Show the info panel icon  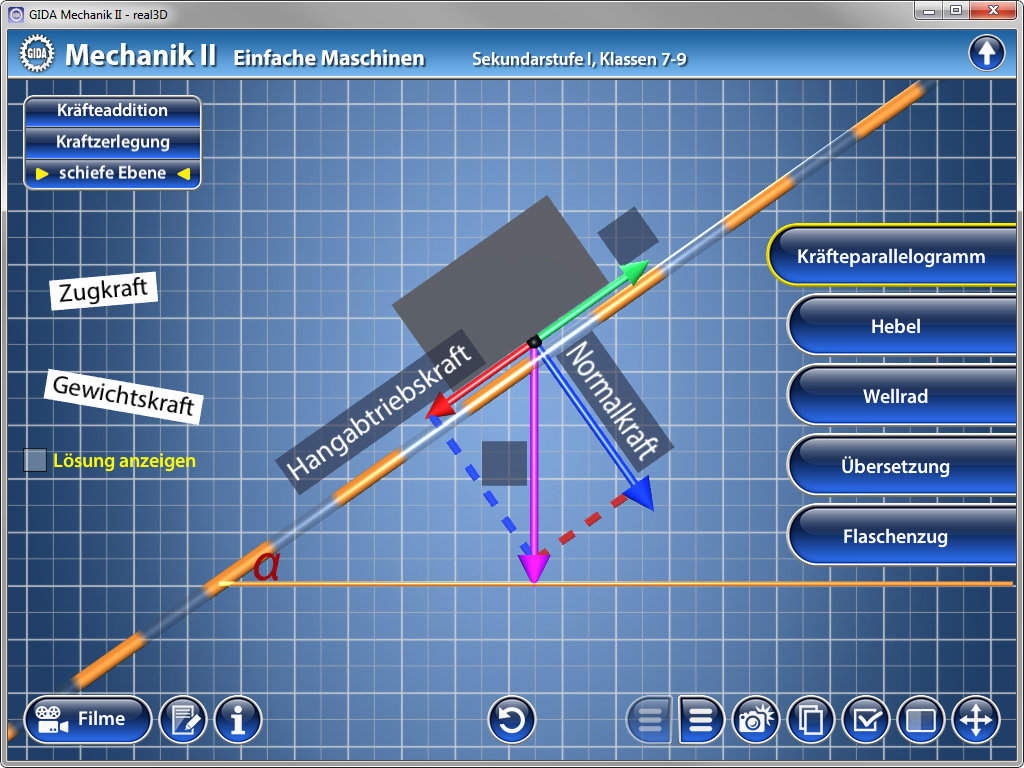pos(238,719)
